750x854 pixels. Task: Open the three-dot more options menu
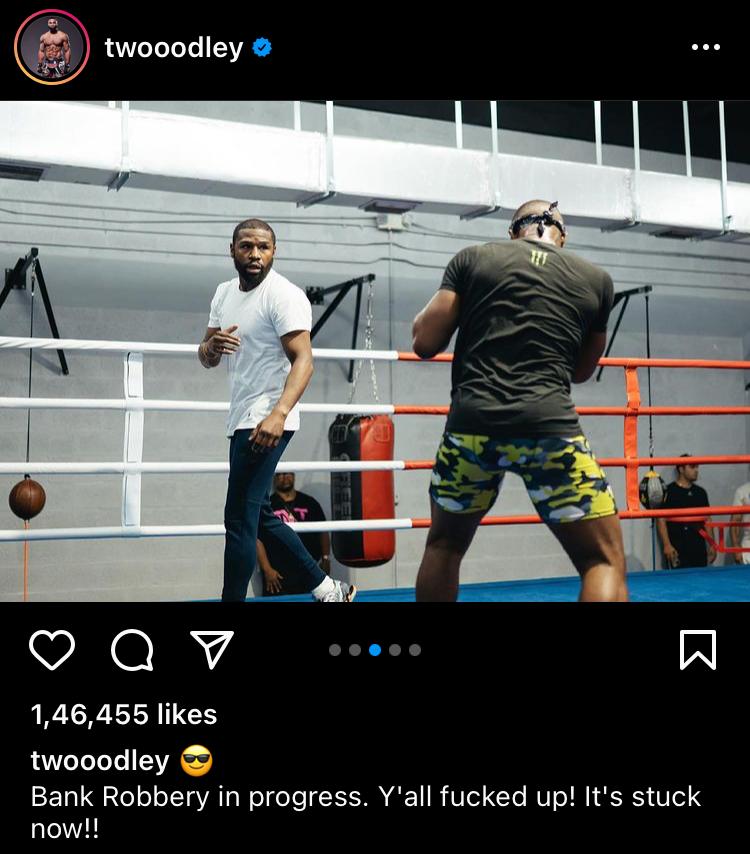(x=706, y=47)
